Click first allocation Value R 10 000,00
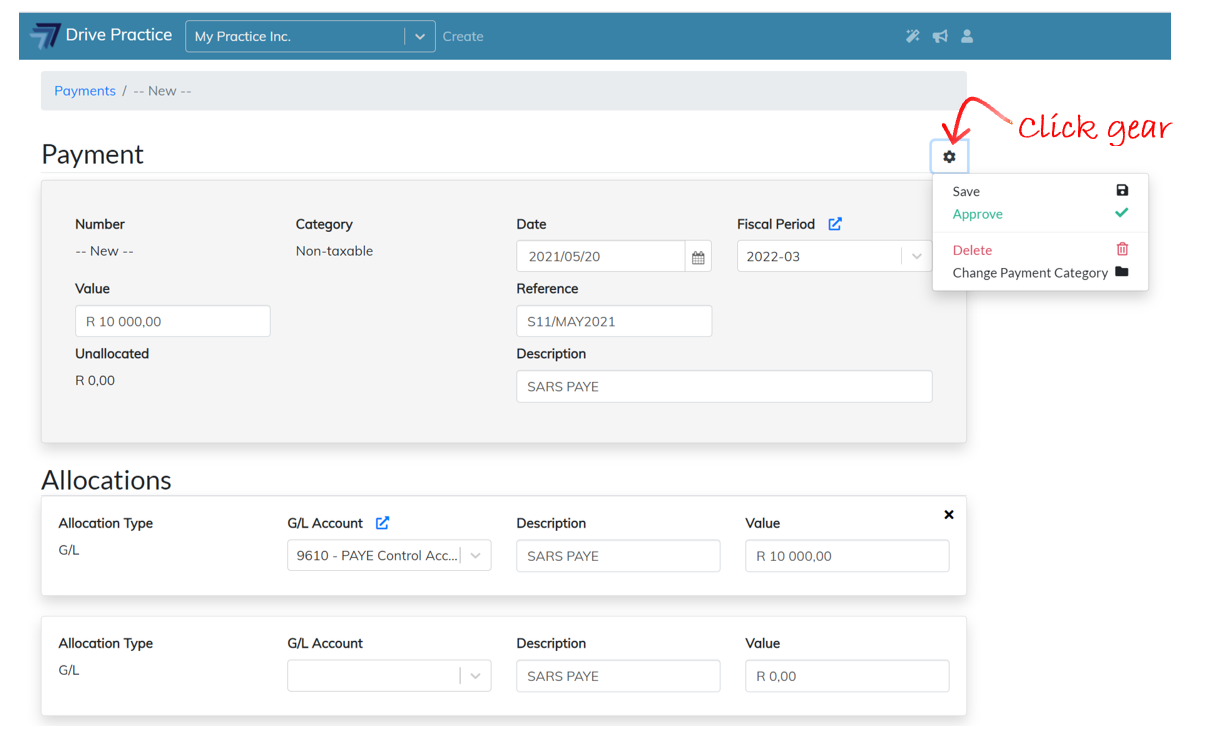1217x753 pixels. click(847, 556)
